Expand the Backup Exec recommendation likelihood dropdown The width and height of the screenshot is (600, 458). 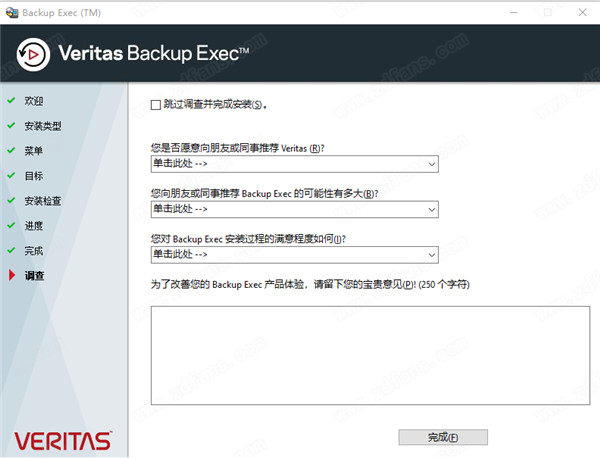[295, 210]
